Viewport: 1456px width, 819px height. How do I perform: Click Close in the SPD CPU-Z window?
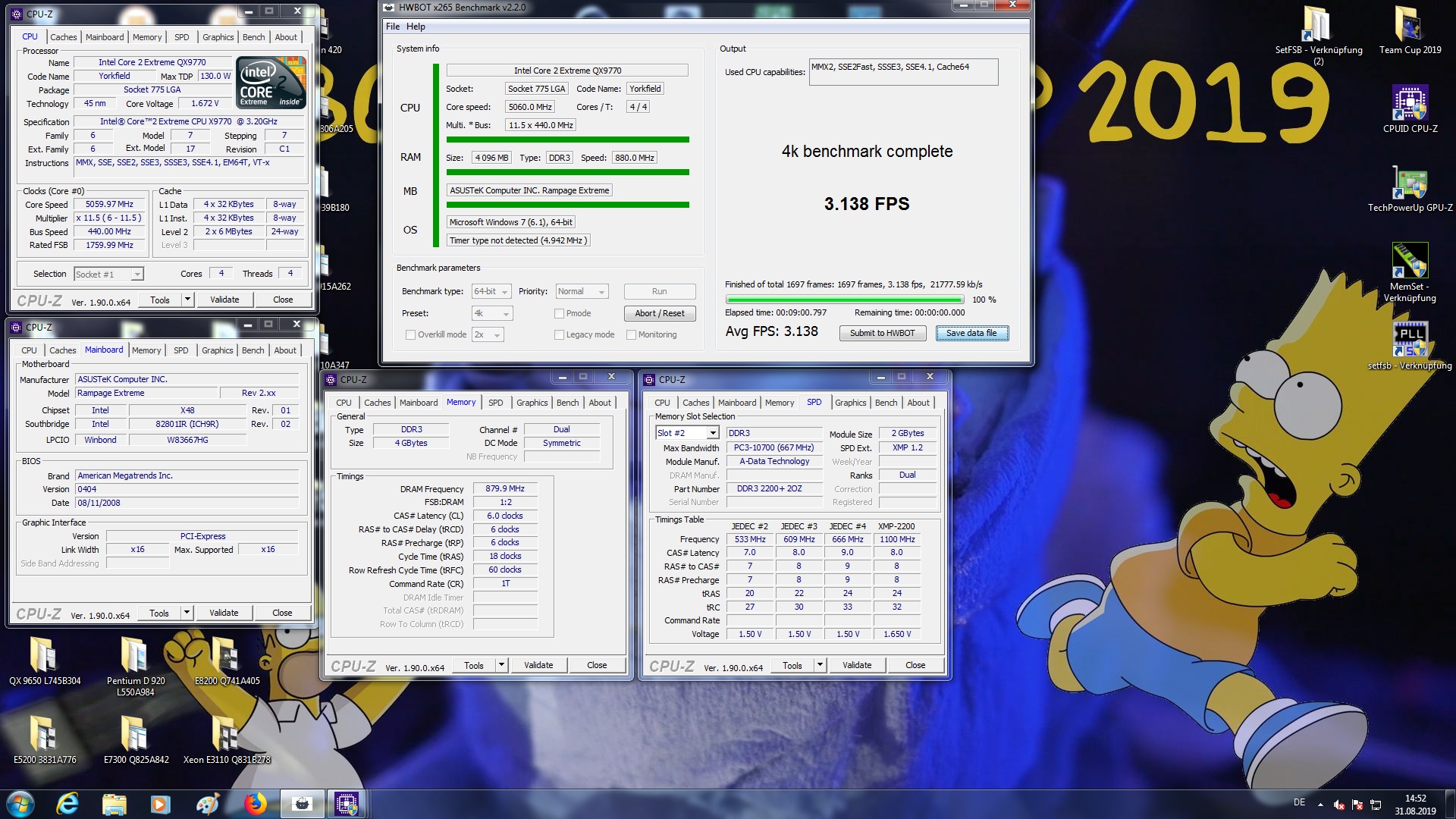tap(915, 665)
